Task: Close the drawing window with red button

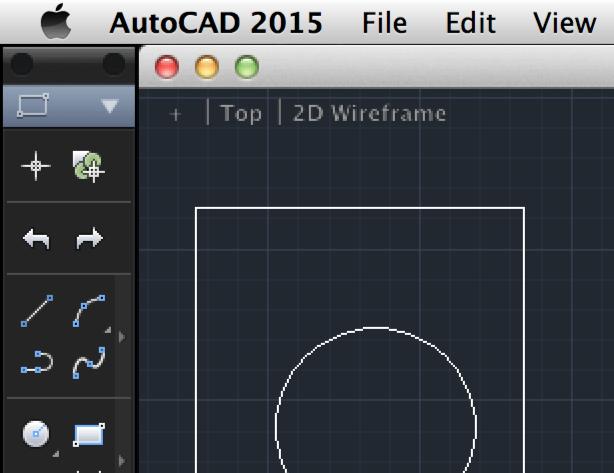Action: 167,67
